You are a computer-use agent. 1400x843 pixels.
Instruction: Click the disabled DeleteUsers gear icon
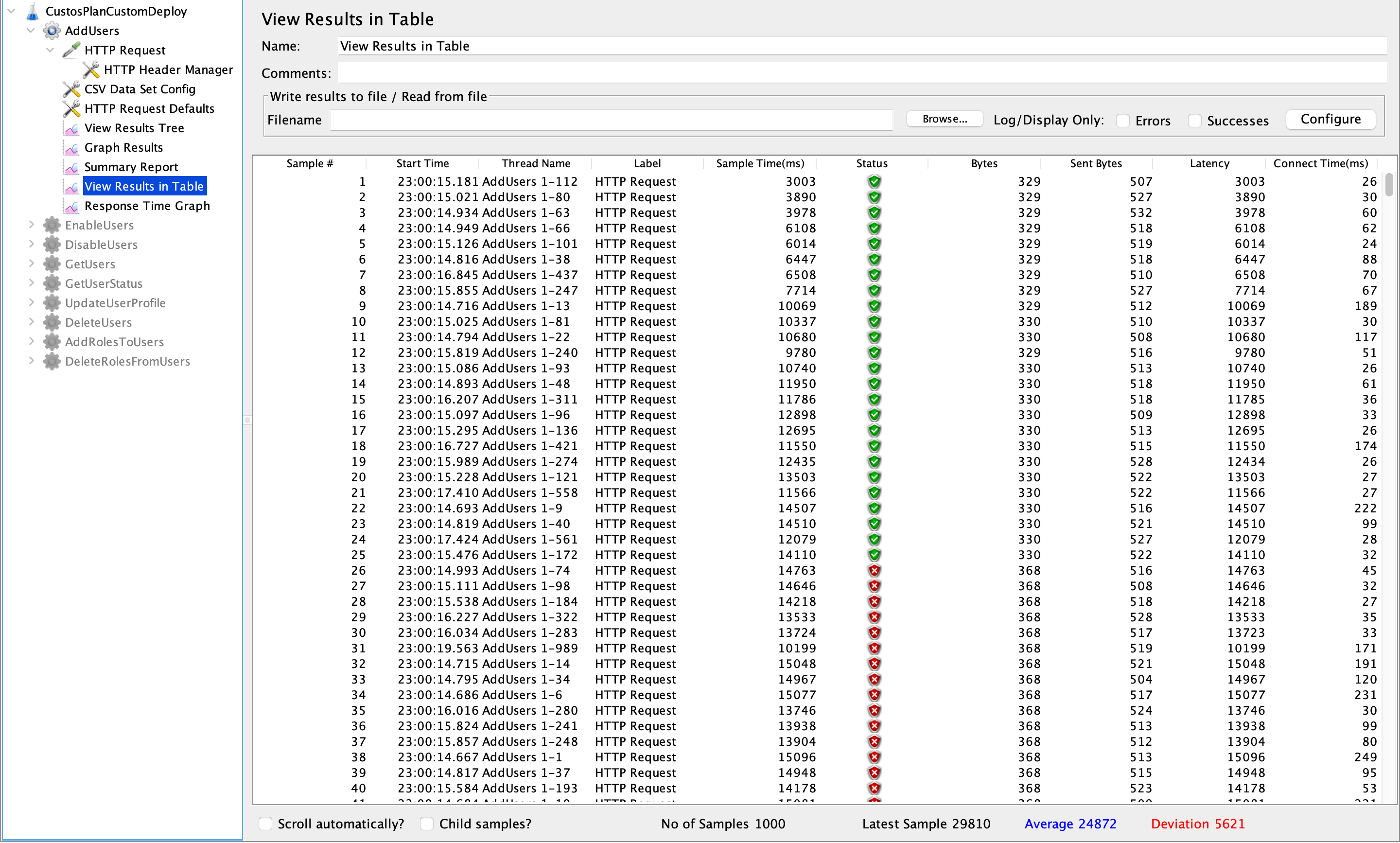coord(52,323)
